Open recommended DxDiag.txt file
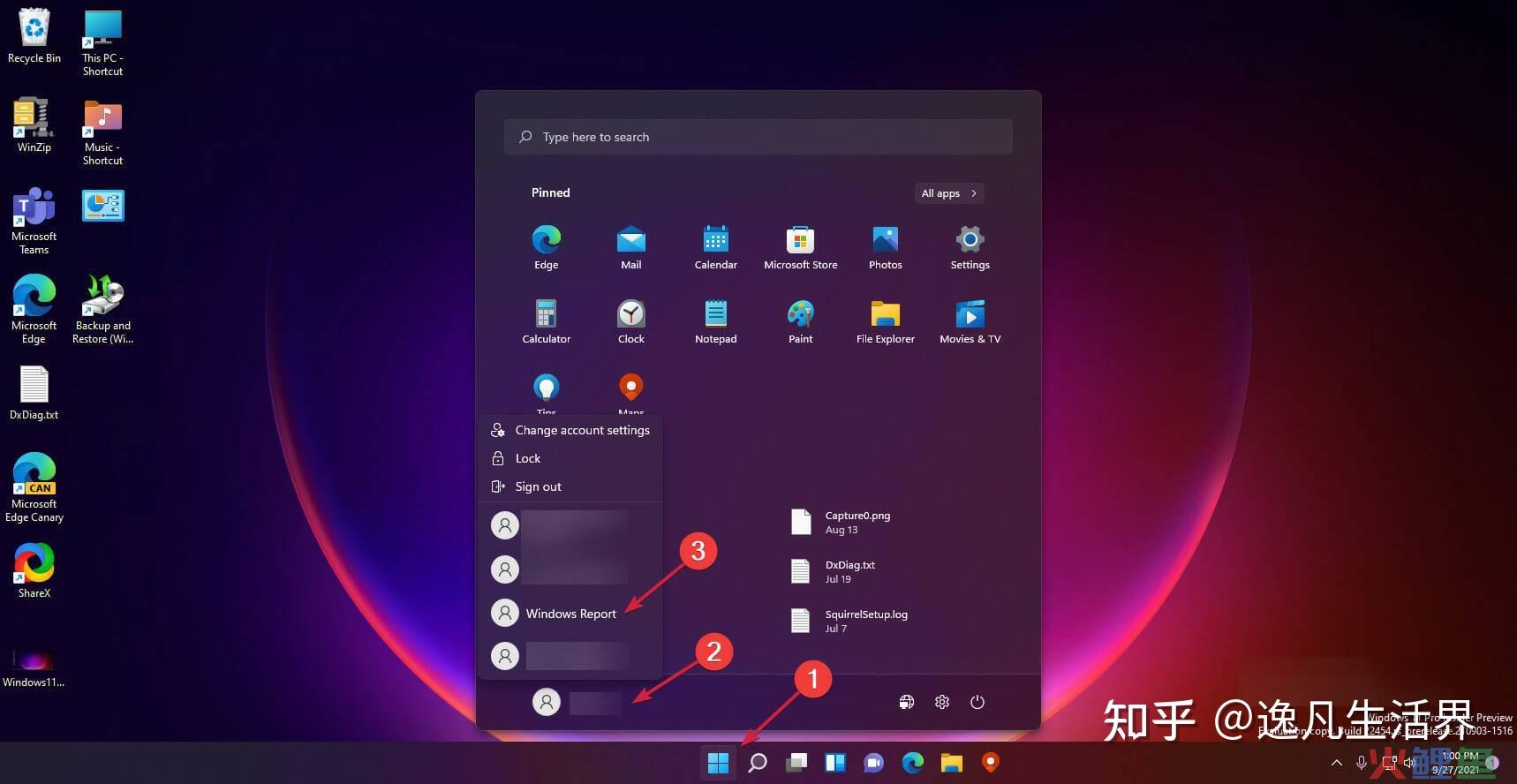The image size is (1517, 784). point(834,572)
